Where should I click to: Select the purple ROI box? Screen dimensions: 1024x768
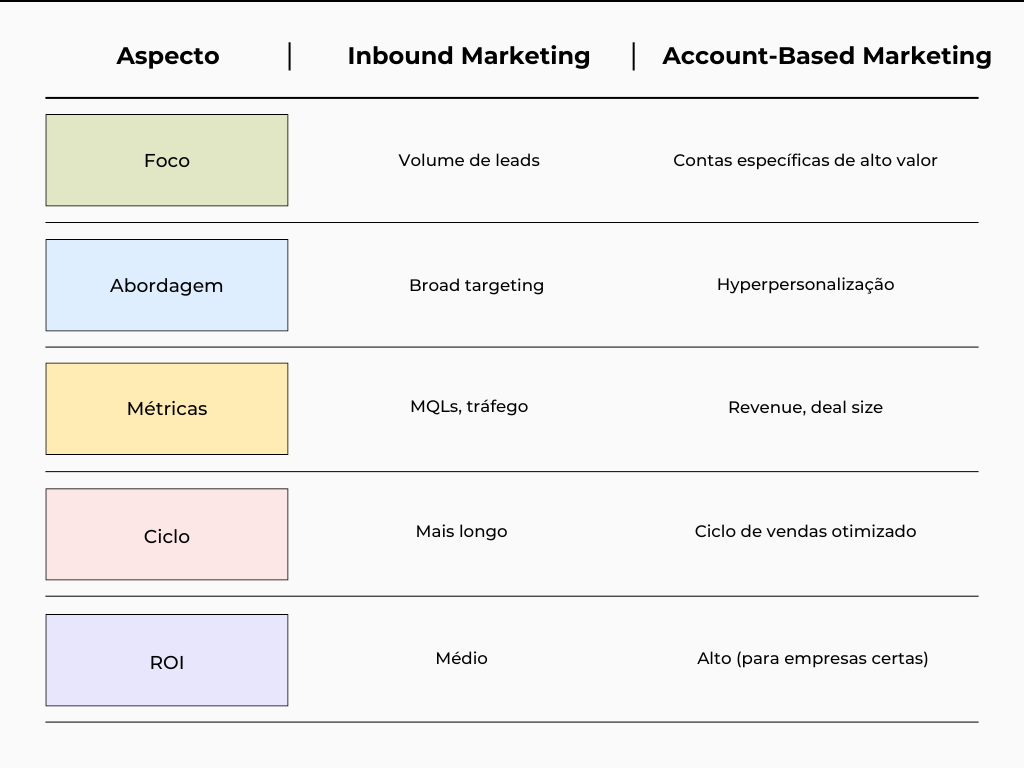click(x=167, y=660)
